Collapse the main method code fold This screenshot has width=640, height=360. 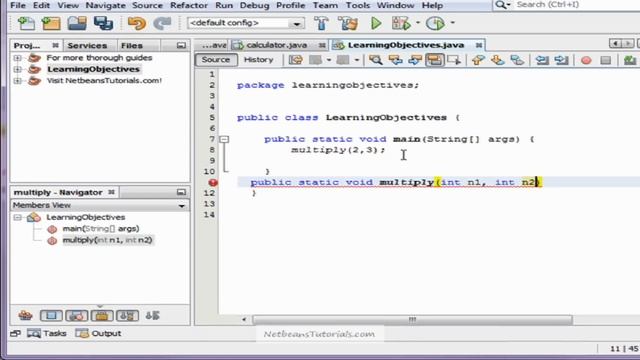(224, 139)
